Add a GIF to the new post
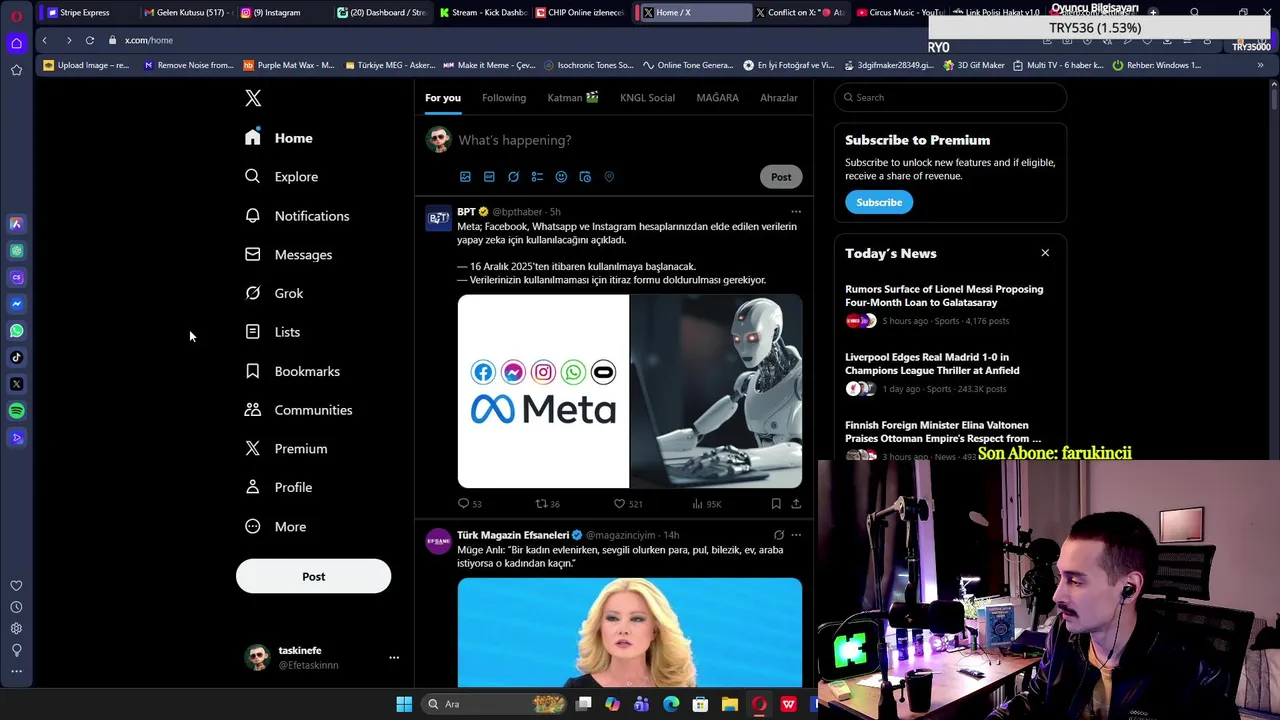 (x=489, y=177)
